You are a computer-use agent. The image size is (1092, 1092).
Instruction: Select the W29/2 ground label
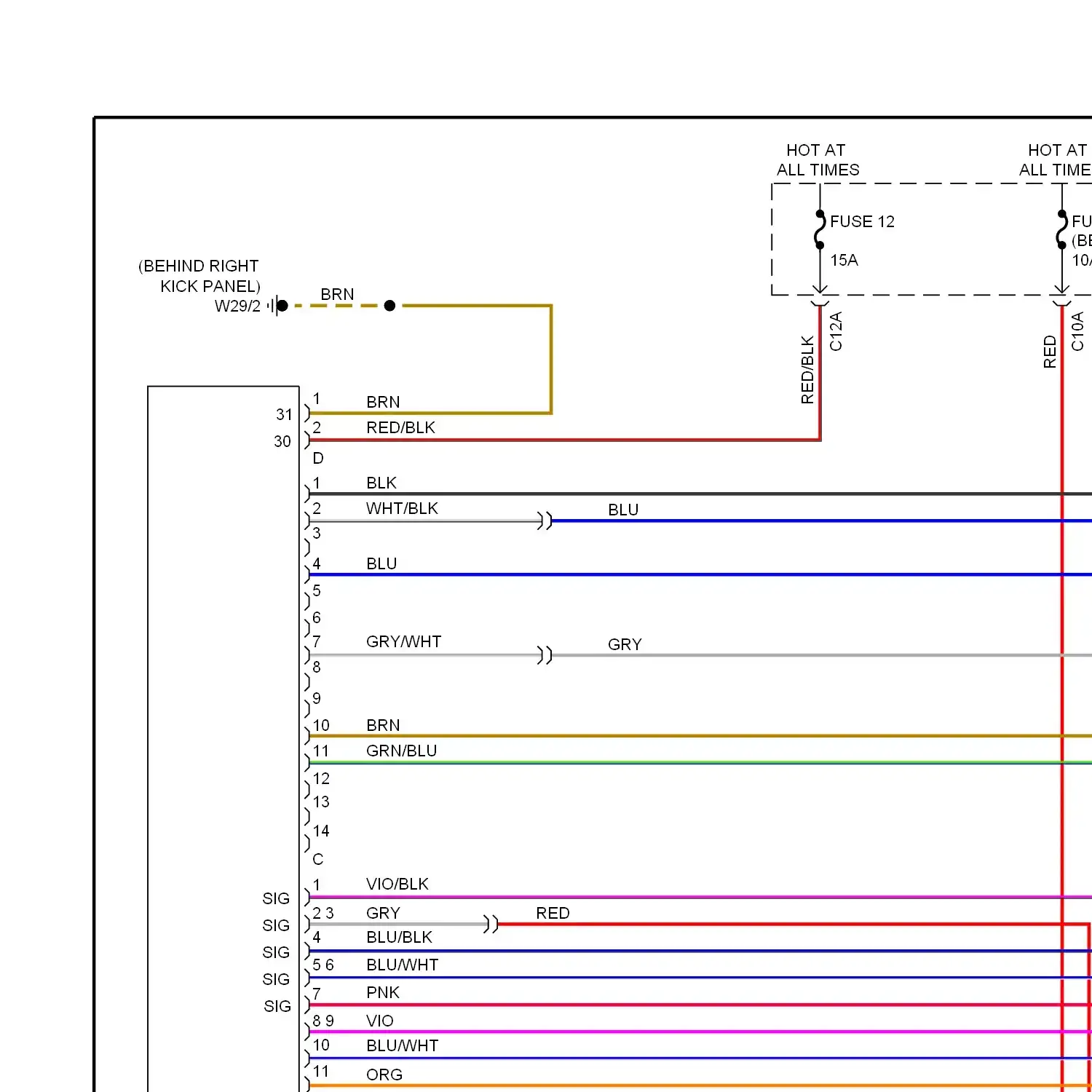pyautogui.click(x=237, y=306)
